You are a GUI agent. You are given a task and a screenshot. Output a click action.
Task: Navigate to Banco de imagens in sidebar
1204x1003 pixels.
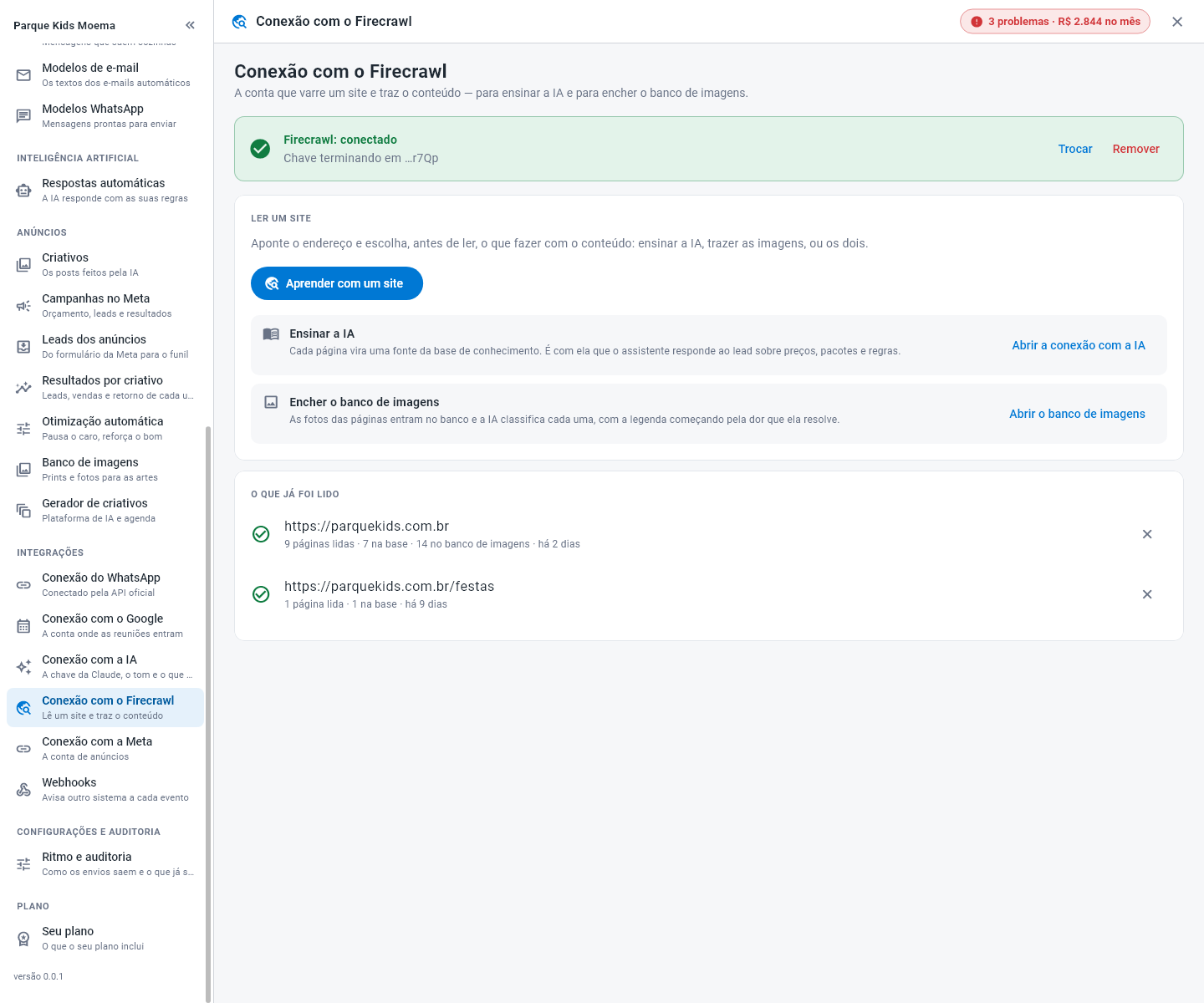(105, 470)
